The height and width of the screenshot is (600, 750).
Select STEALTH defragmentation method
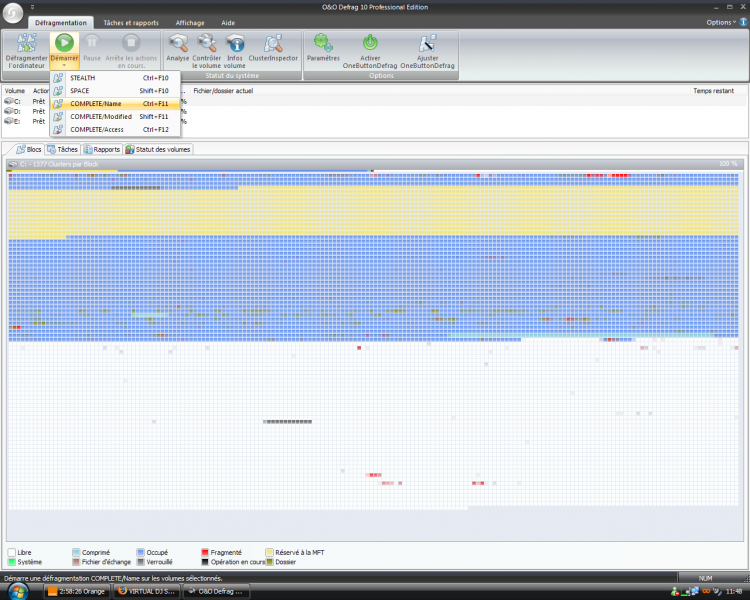click(x=83, y=77)
